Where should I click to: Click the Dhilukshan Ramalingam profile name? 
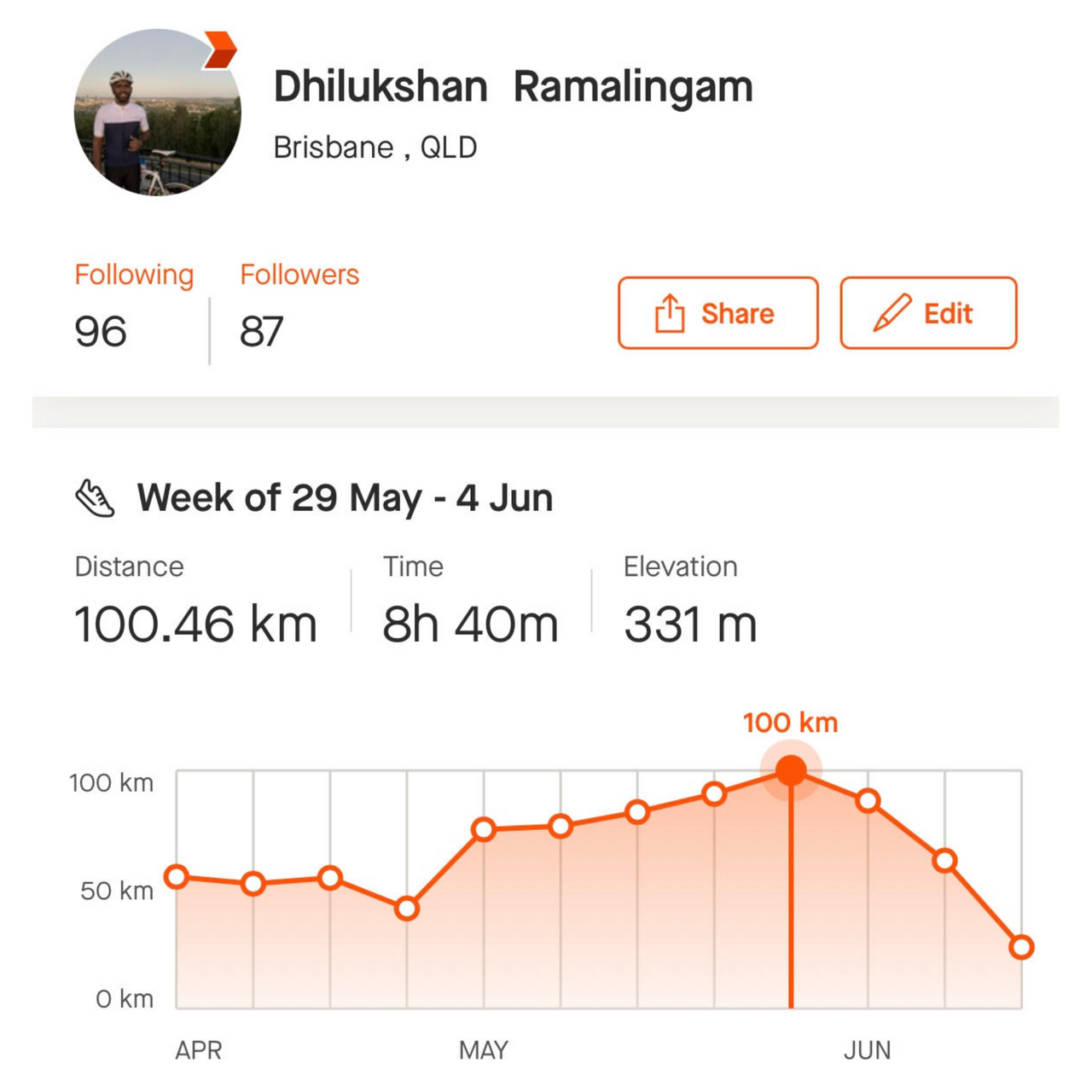point(513,87)
